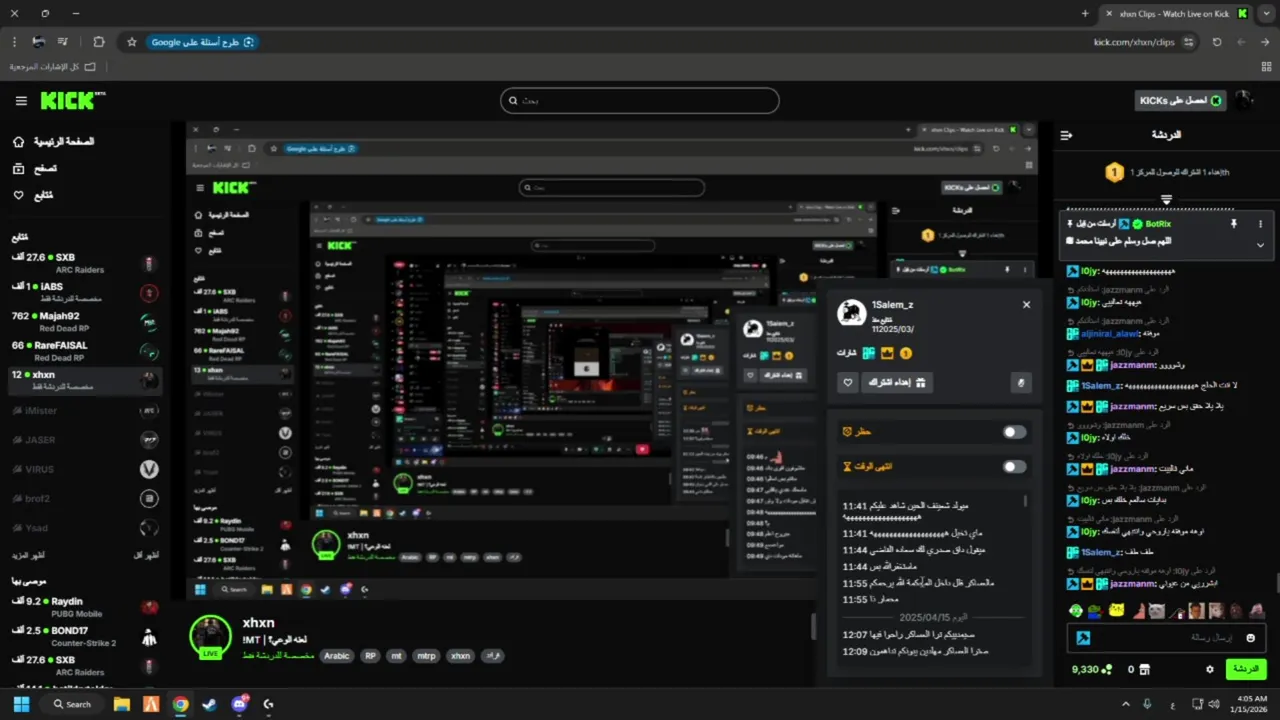The image size is (1280, 720).
Task: Toggle the ban switch in user card
Action: 1014,432
